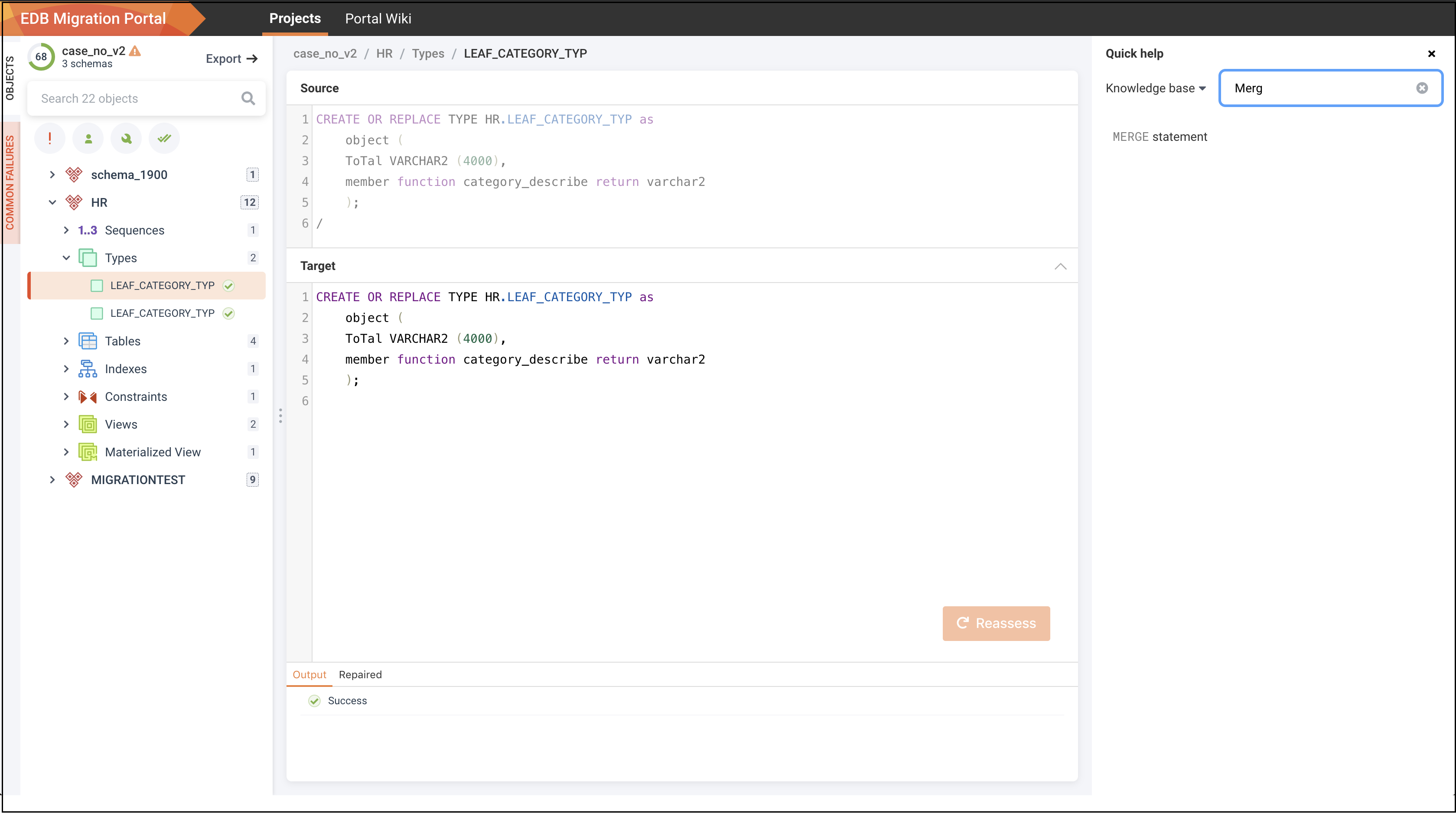Toggle the double-check passed filter
1456x813 pixels.
(164, 138)
